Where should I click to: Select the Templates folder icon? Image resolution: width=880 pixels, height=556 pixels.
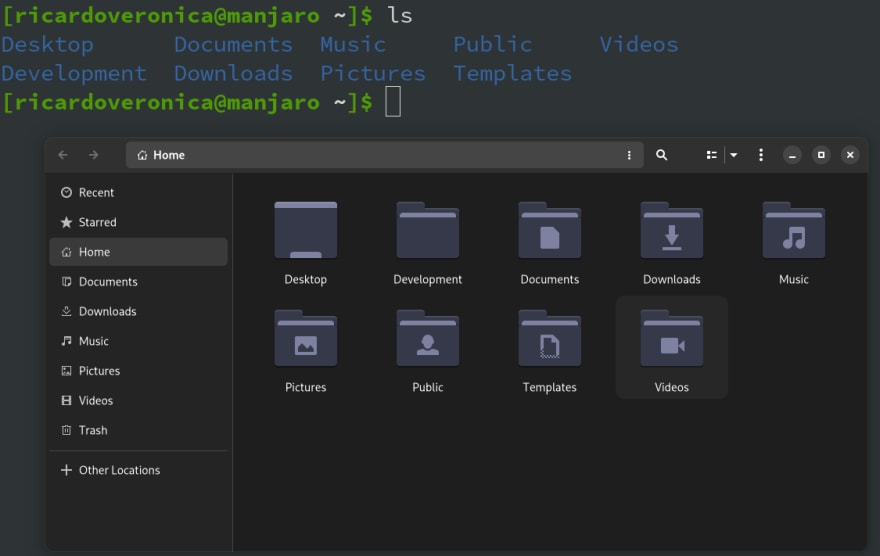click(549, 338)
